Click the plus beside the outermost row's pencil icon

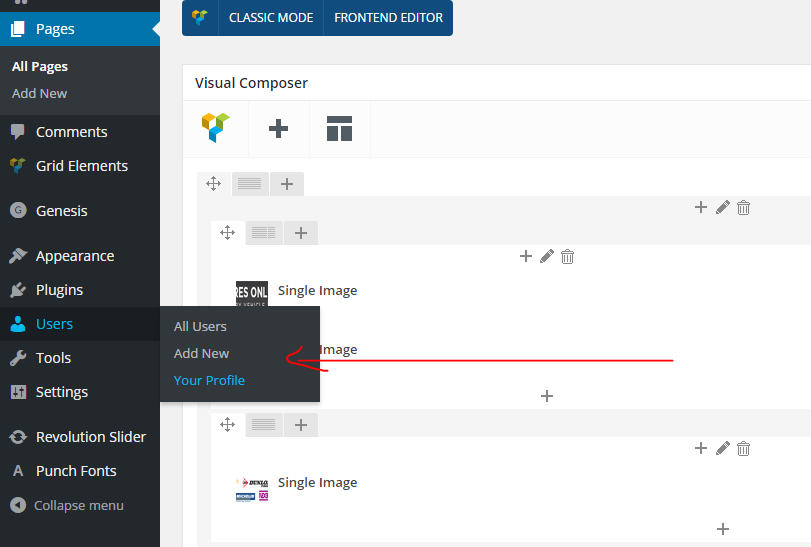pos(701,207)
